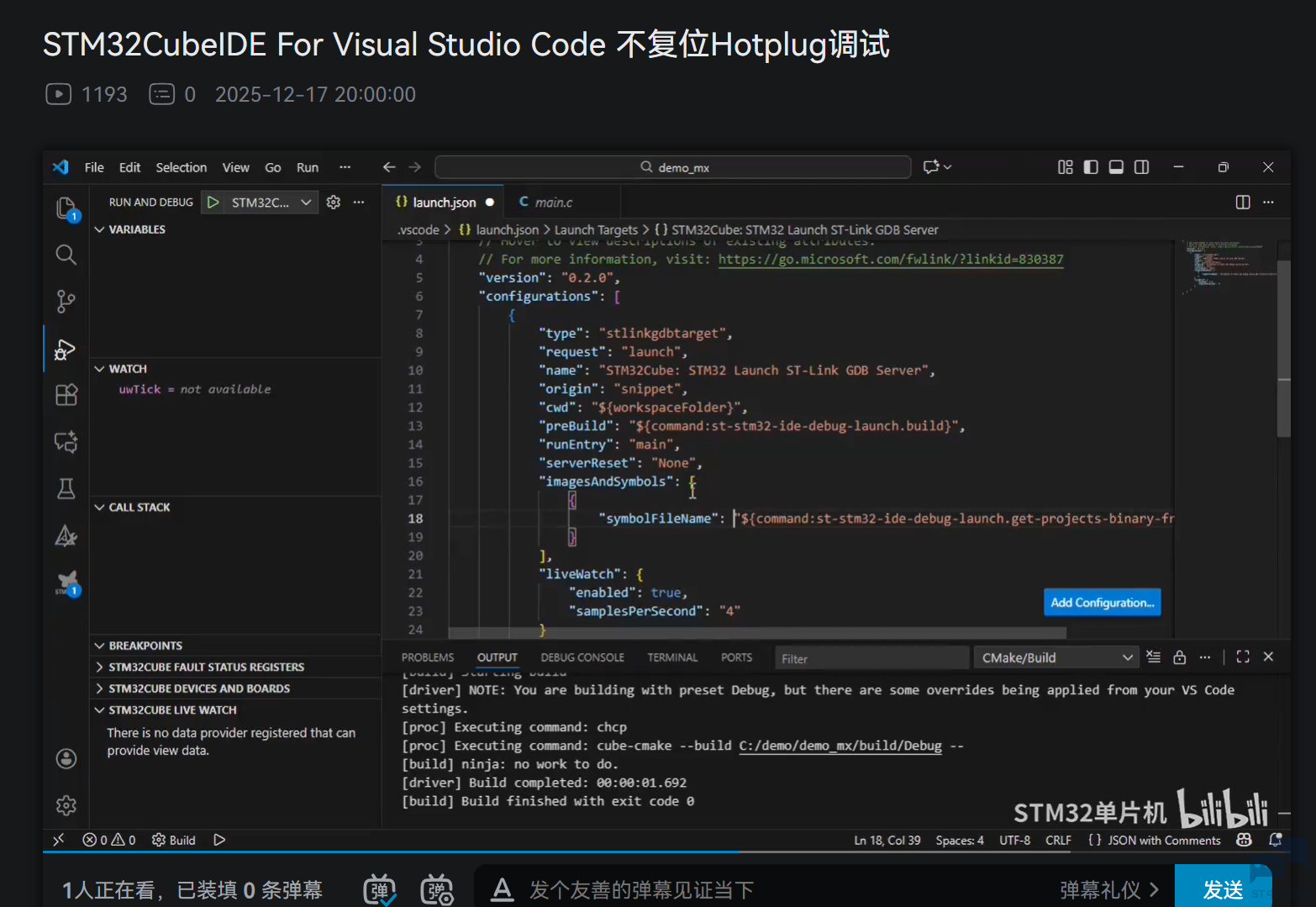1316x907 pixels.
Task: Open the Run menu
Action: tap(308, 167)
